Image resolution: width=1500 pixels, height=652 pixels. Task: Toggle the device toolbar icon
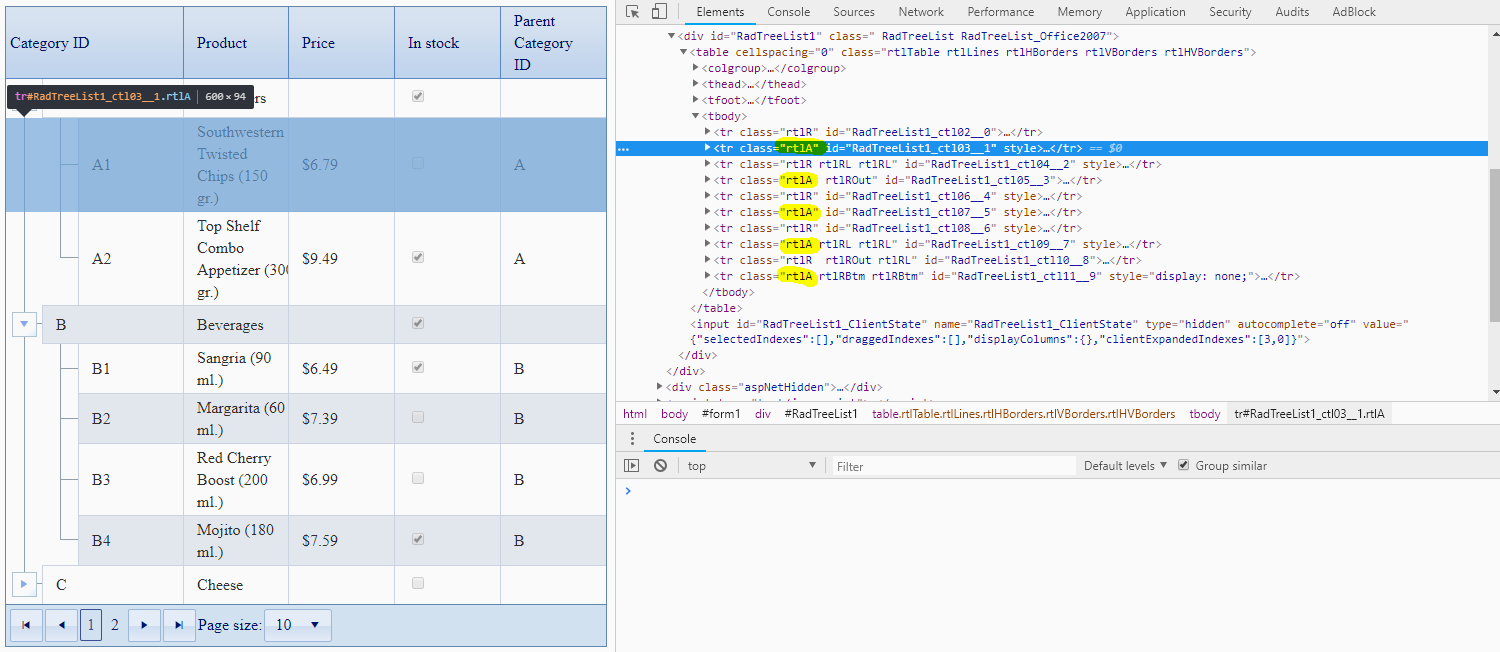pos(659,12)
